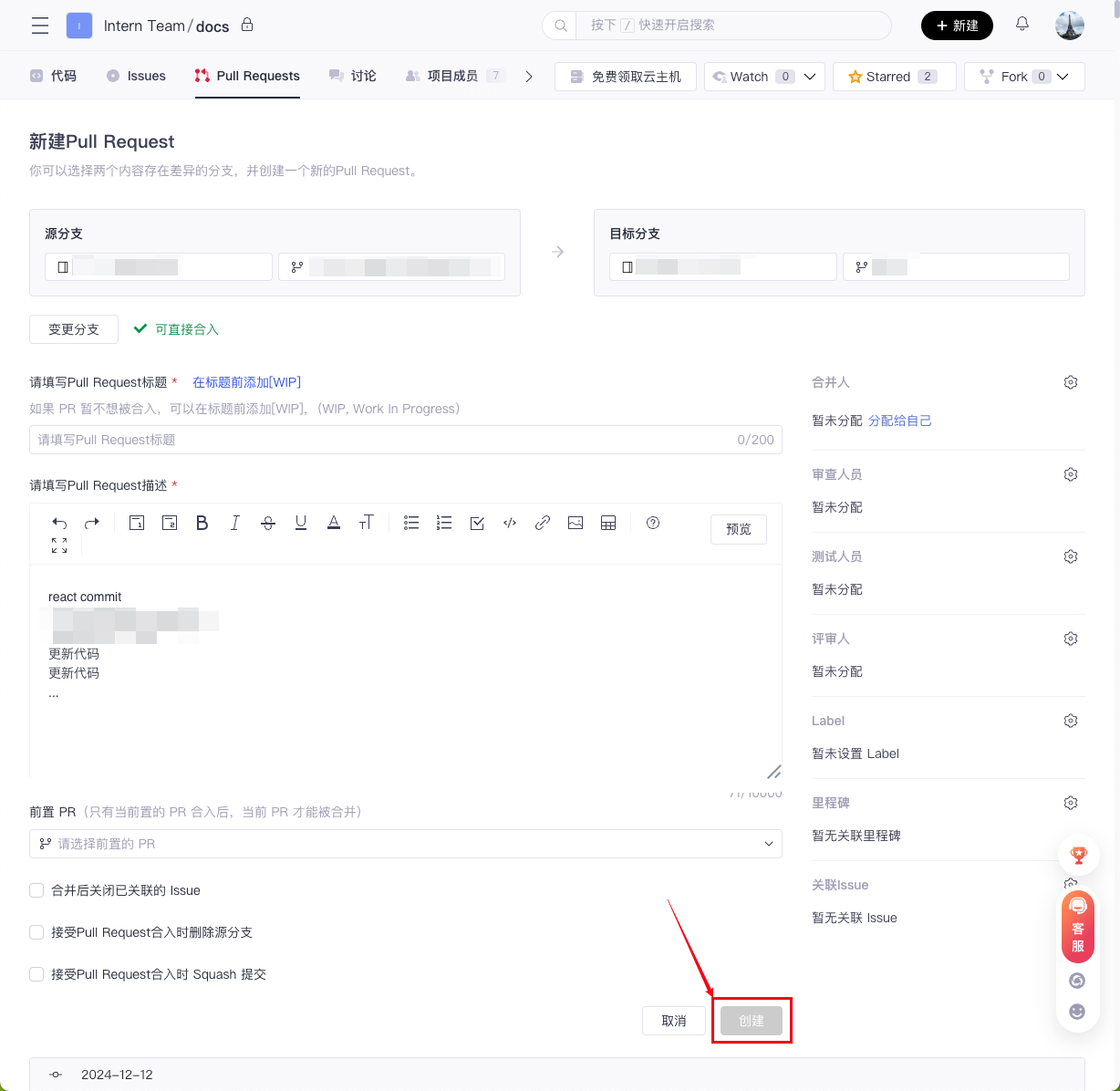Enable 合并后关闭已关联的 Issue checkbox
Screen dimensions: 1120x1091
point(37,890)
